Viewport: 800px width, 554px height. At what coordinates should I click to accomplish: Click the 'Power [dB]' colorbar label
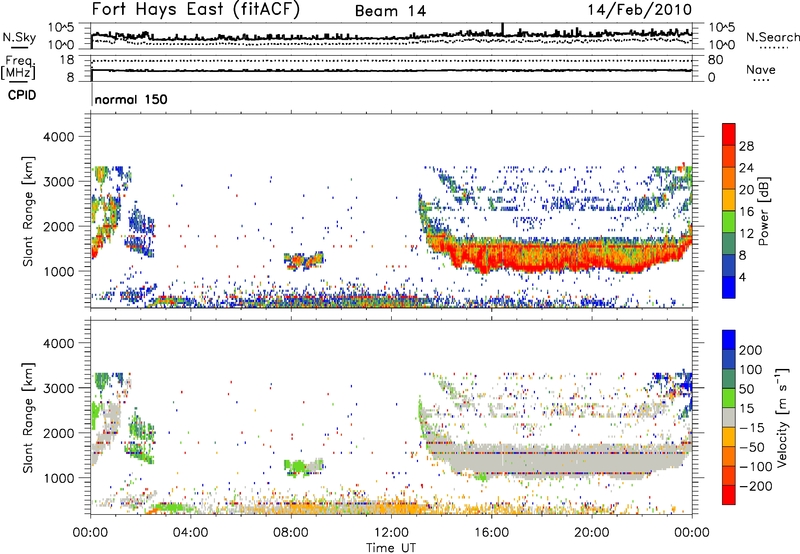764,211
